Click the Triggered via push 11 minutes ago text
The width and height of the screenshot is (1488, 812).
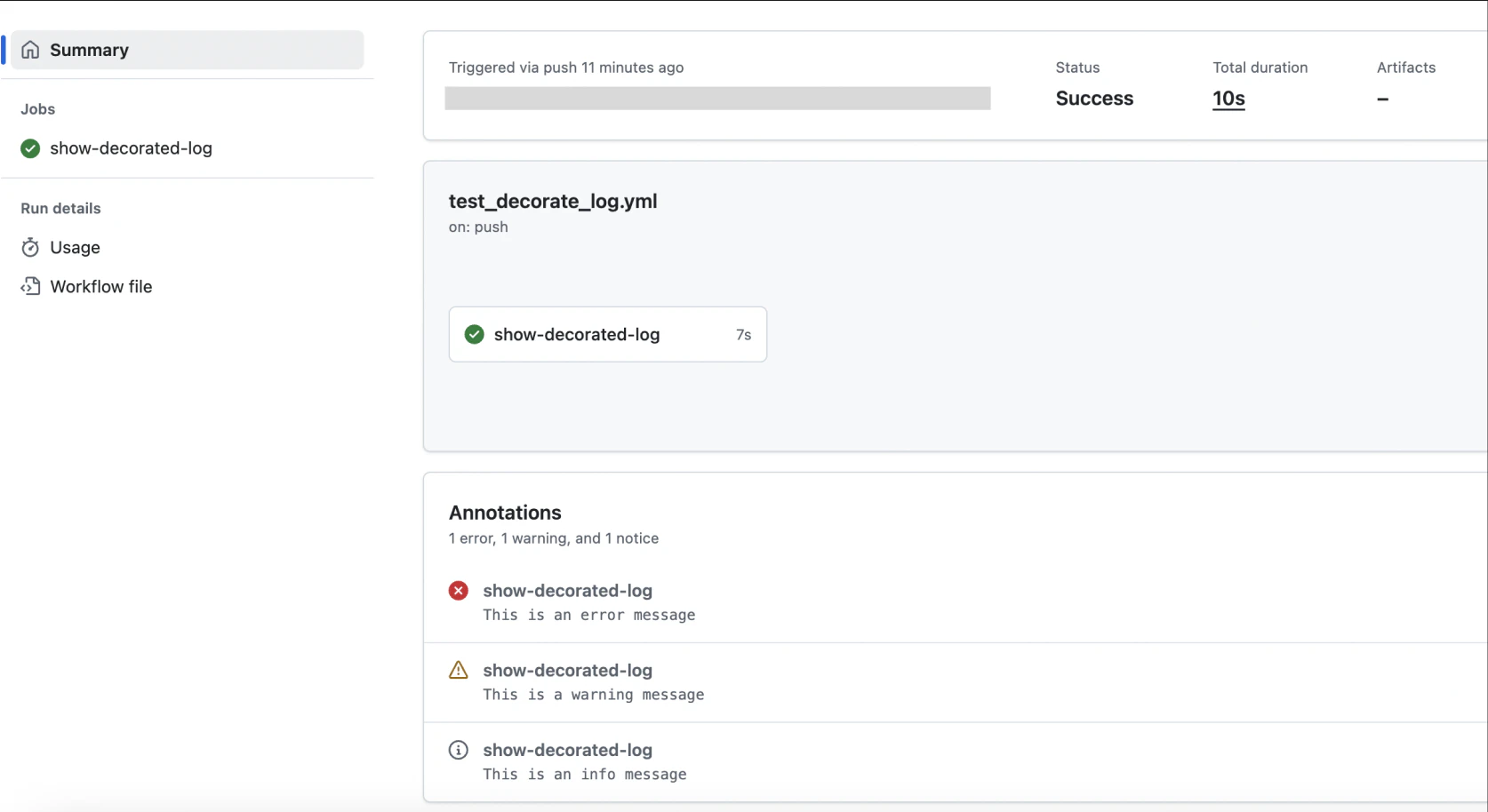566,68
